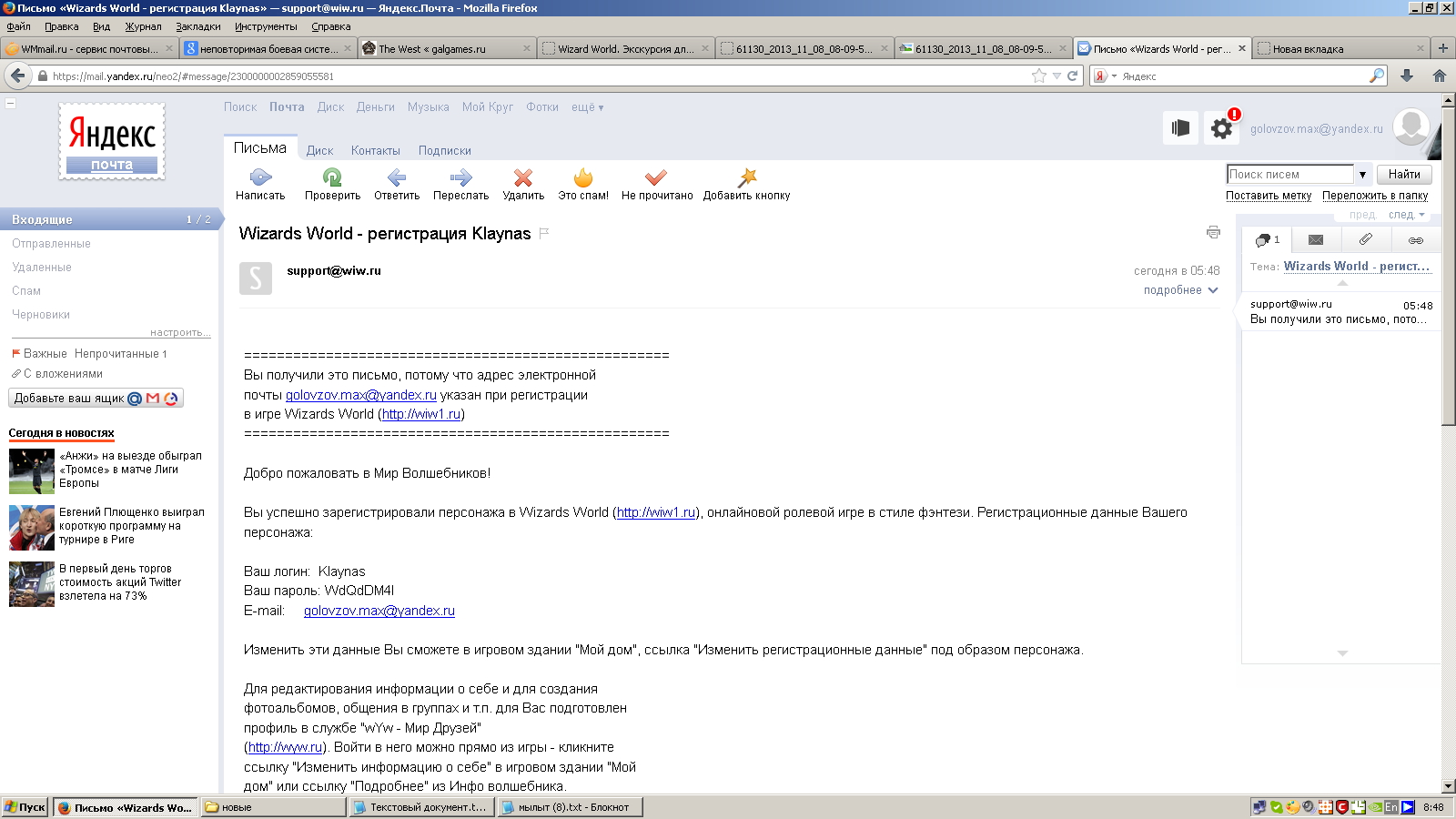Image resolution: width=1456 pixels, height=819 pixels.
Task: Click the themes icon next to the gear
Action: (1180, 128)
